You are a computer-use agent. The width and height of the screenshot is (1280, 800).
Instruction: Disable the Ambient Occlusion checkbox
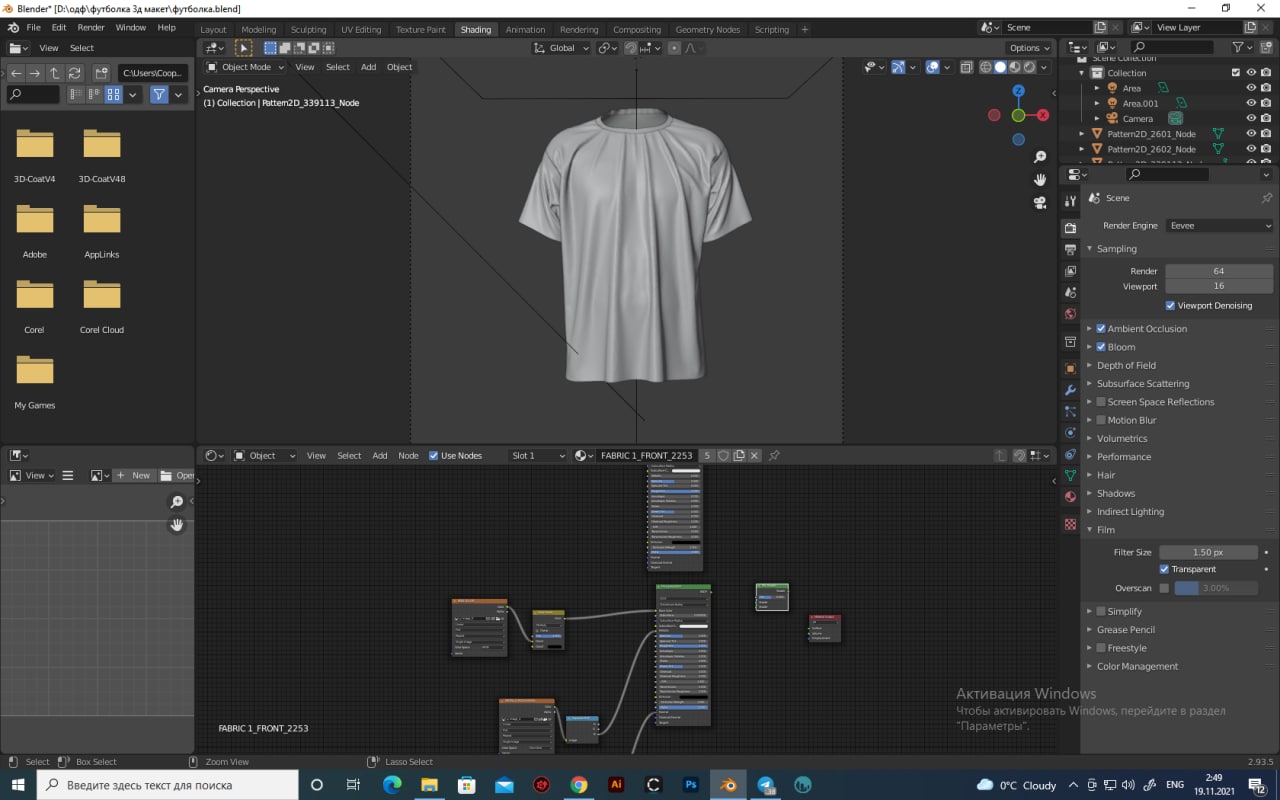click(1101, 328)
